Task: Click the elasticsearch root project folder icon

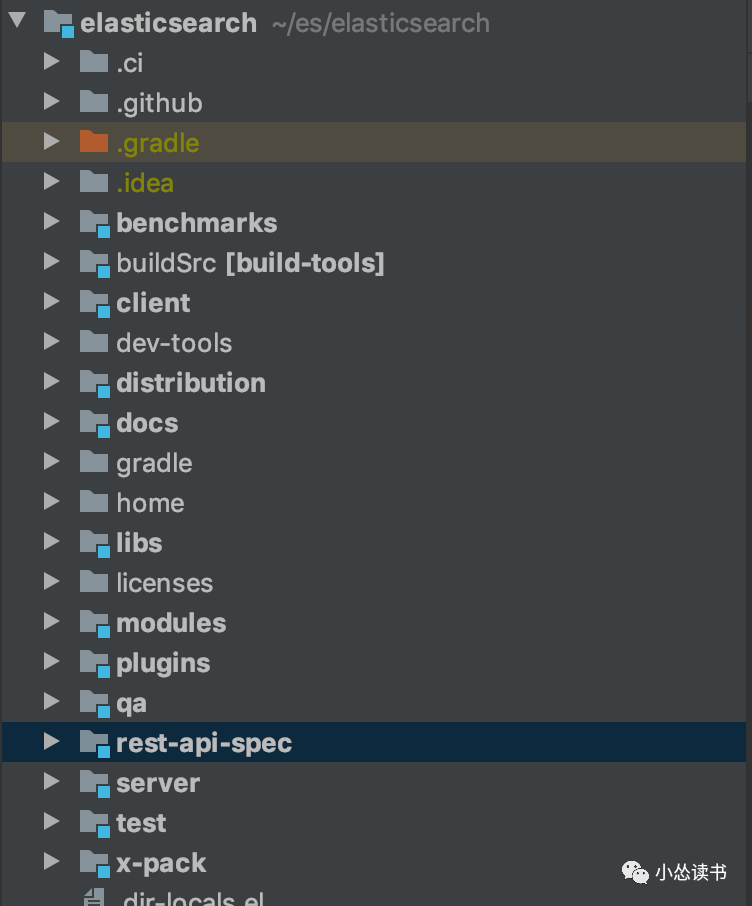Action: click(x=58, y=23)
